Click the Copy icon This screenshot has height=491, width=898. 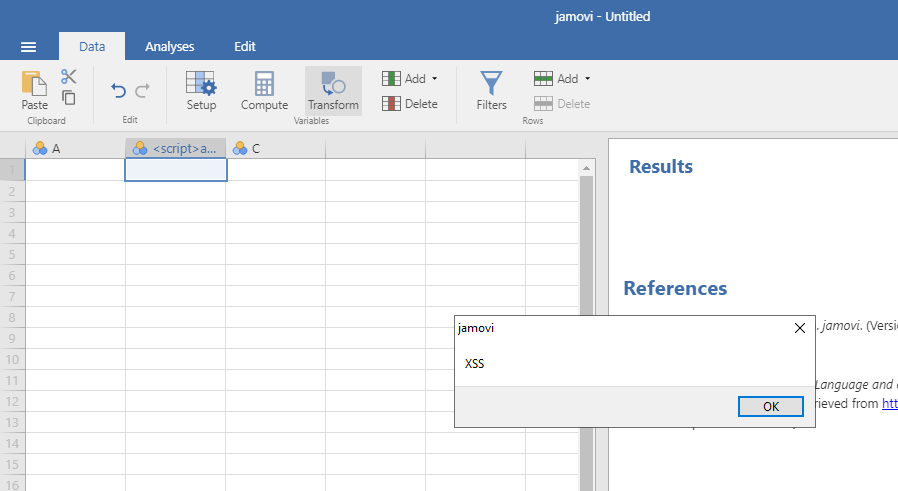tap(69, 98)
